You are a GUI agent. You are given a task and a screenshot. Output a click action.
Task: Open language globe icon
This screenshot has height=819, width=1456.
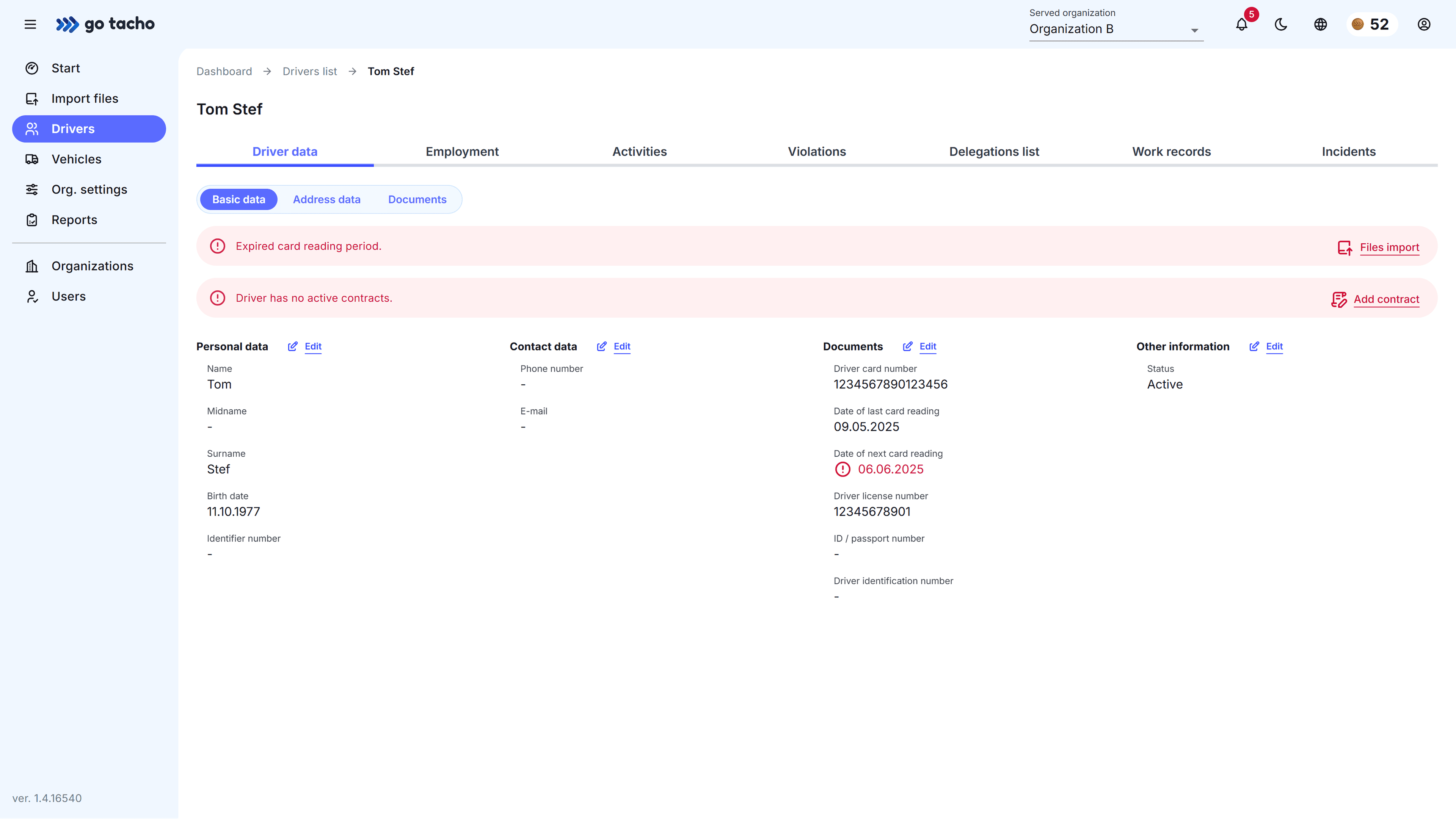pyautogui.click(x=1320, y=24)
